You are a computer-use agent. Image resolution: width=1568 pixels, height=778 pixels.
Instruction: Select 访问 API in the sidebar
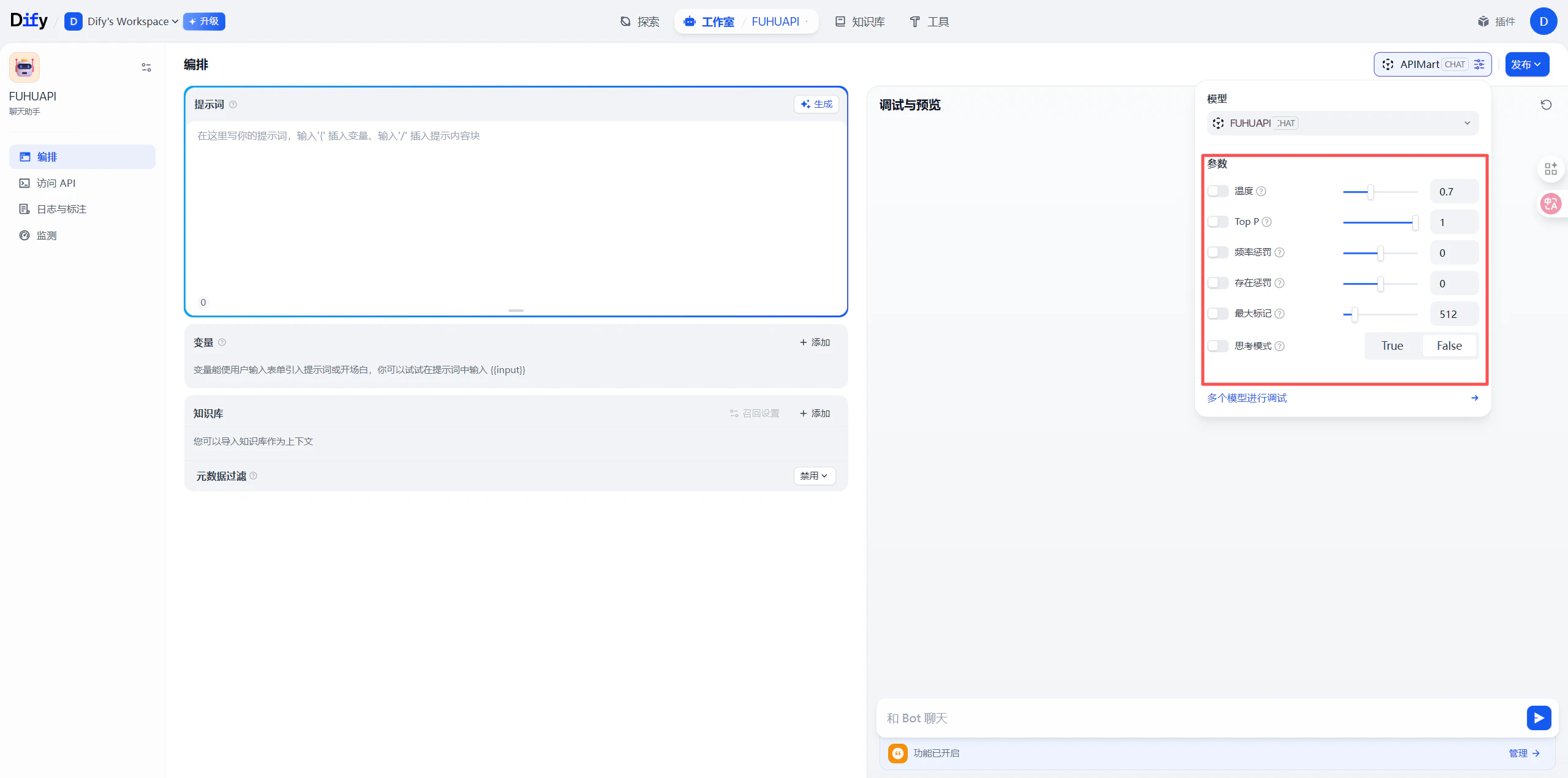coord(82,183)
